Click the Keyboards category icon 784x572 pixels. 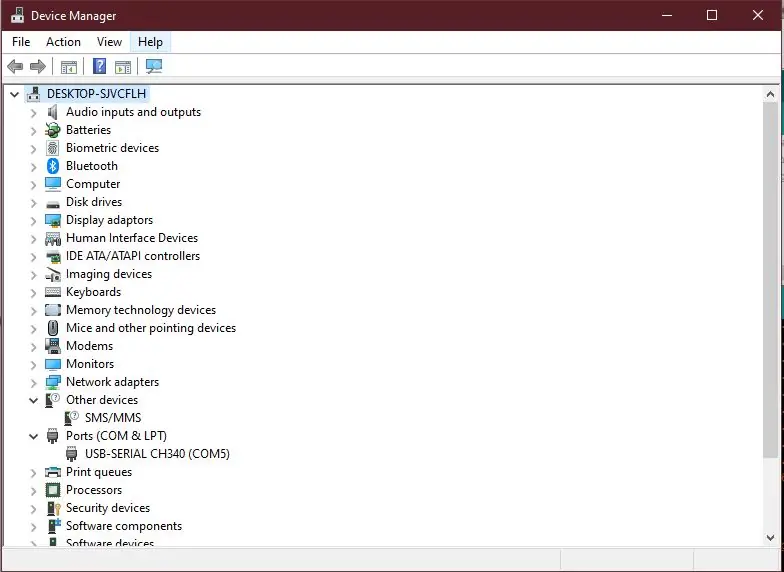[52, 292]
